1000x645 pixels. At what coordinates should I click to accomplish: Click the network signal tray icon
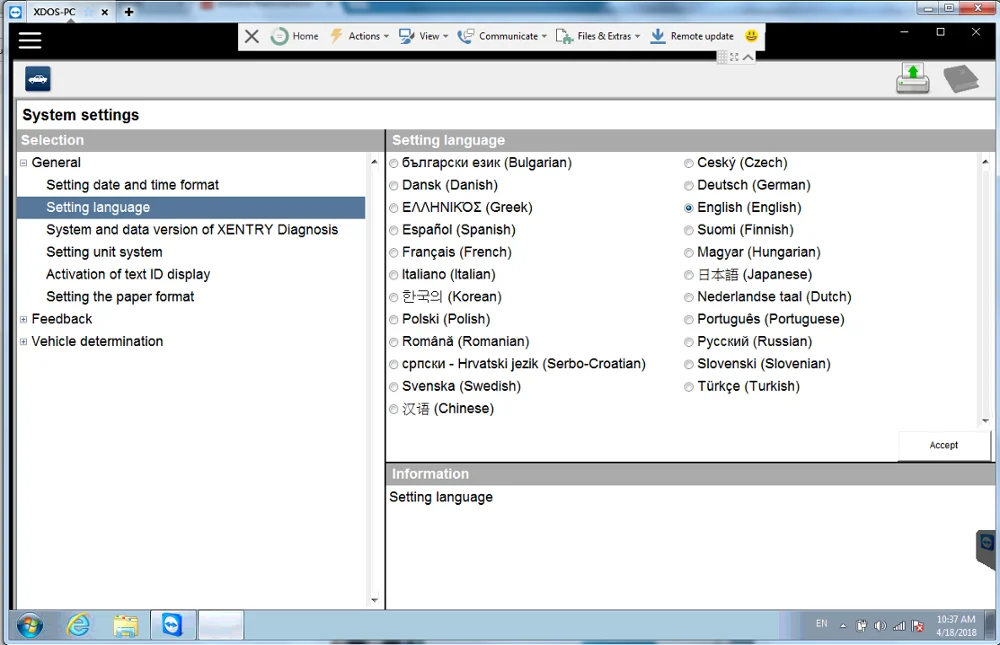pyautogui.click(x=899, y=626)
